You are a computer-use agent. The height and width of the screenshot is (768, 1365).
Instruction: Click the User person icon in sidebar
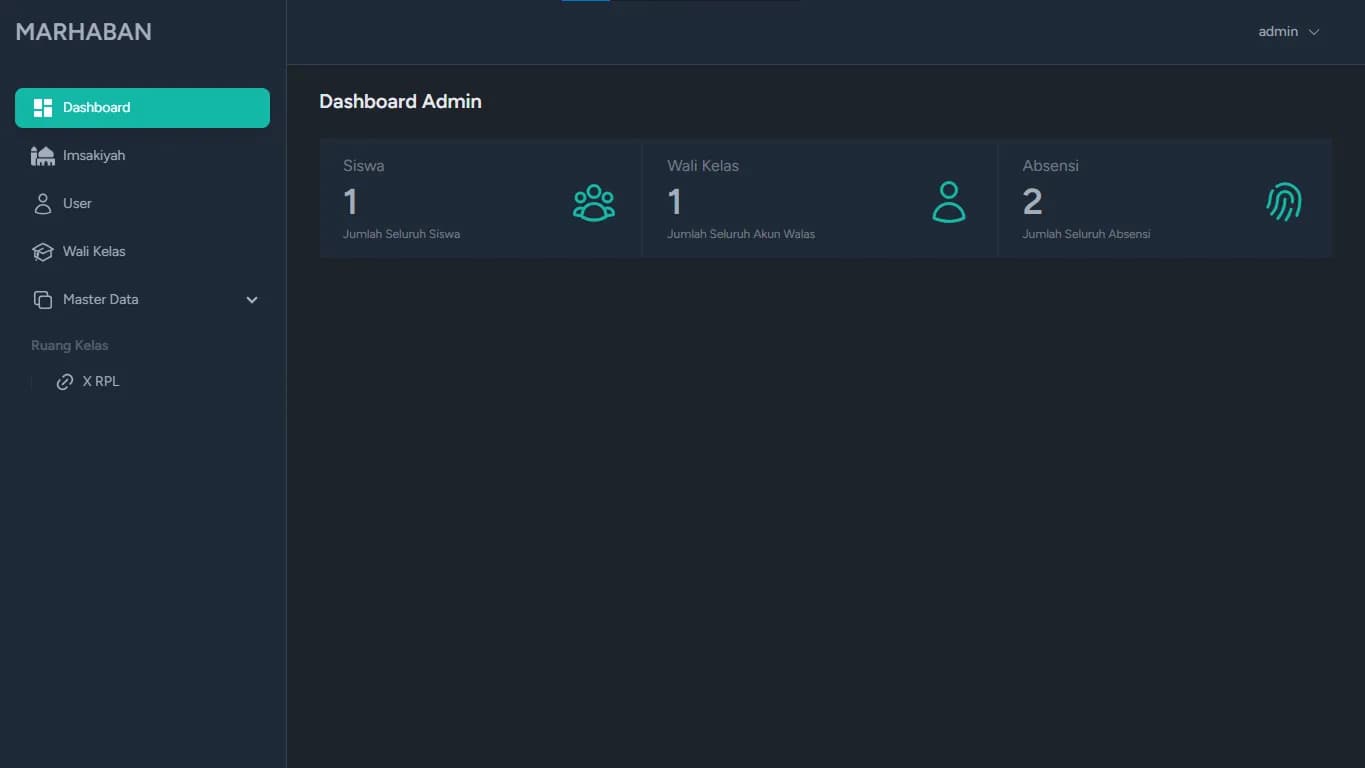pos(42,204)
